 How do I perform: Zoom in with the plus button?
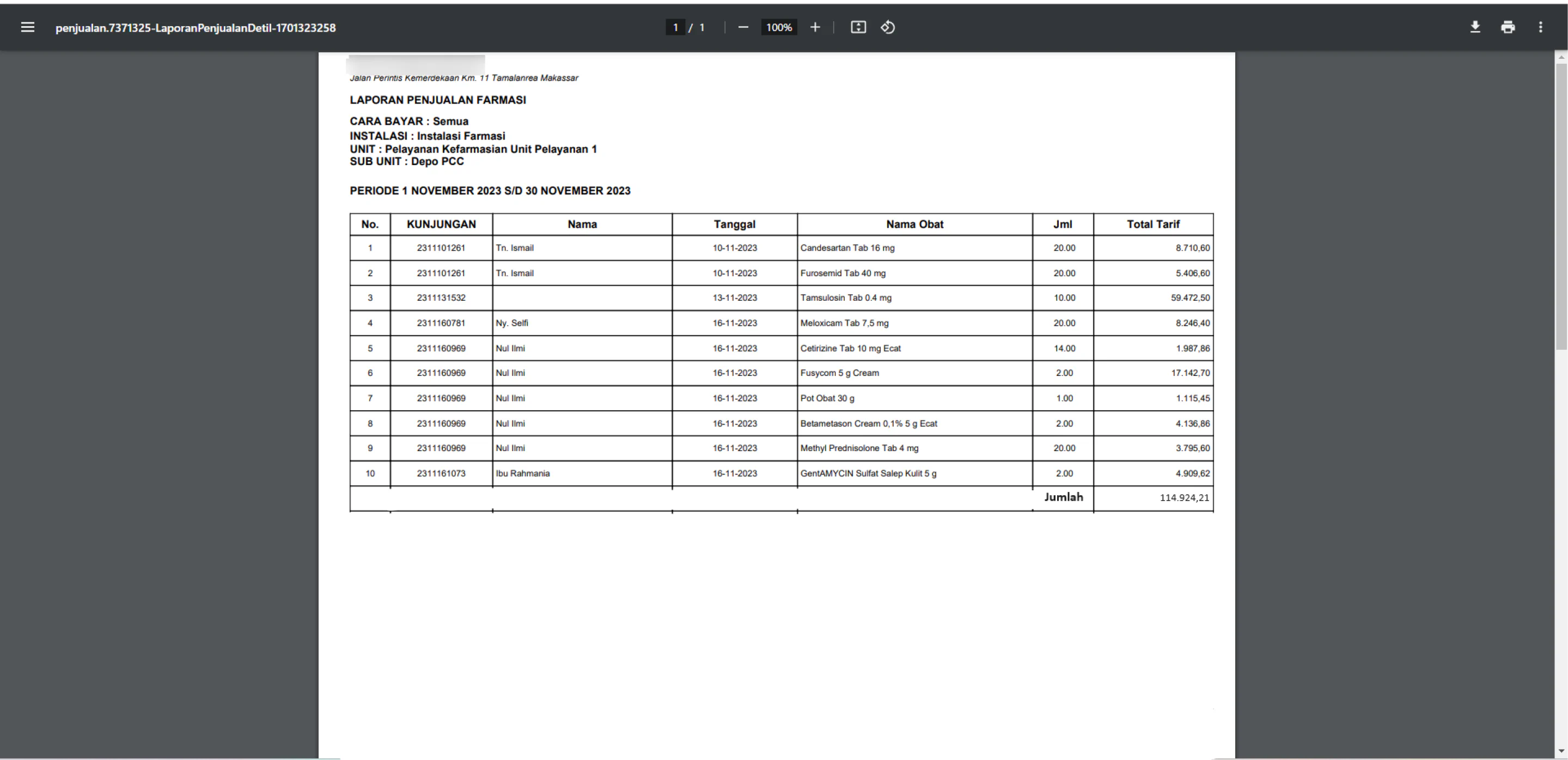[x=815, y=27]
